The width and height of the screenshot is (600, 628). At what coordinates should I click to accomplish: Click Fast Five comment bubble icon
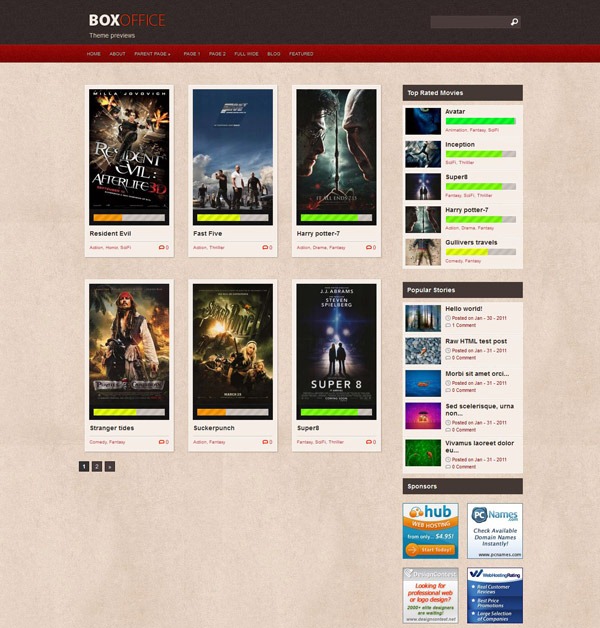(x=265, y=248)
